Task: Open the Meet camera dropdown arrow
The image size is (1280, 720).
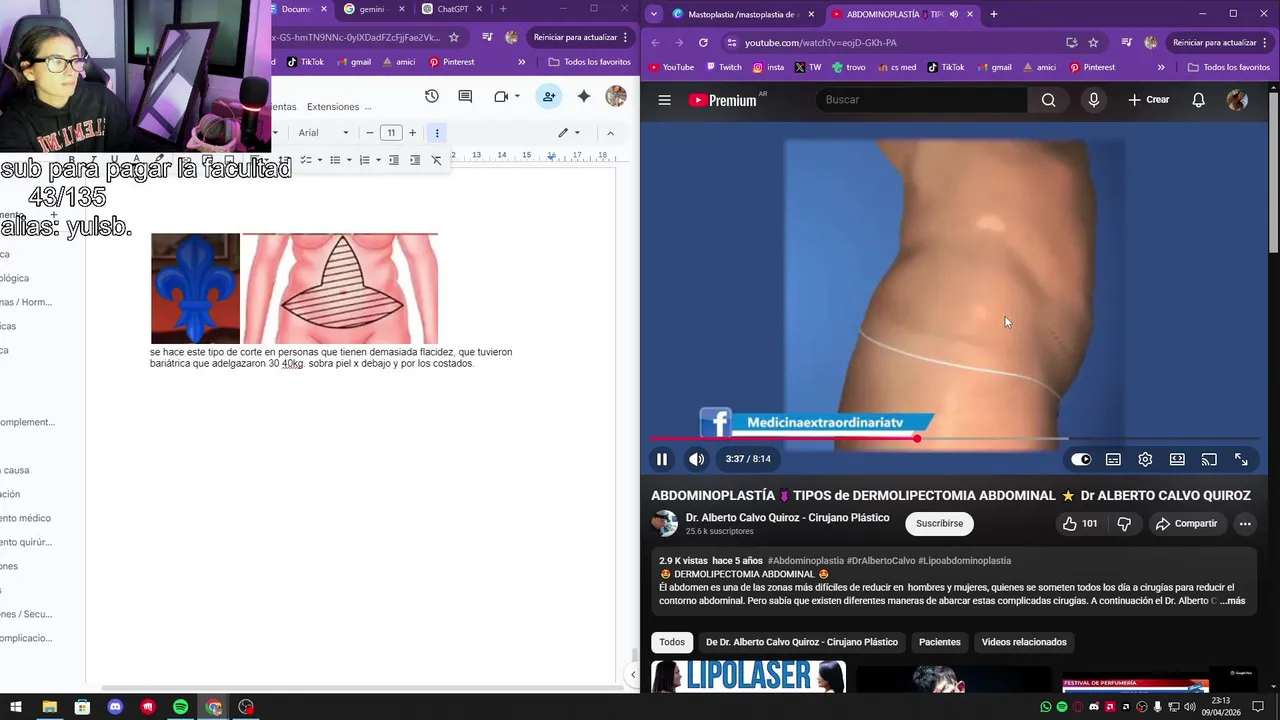Action: [x=517, y=97]
